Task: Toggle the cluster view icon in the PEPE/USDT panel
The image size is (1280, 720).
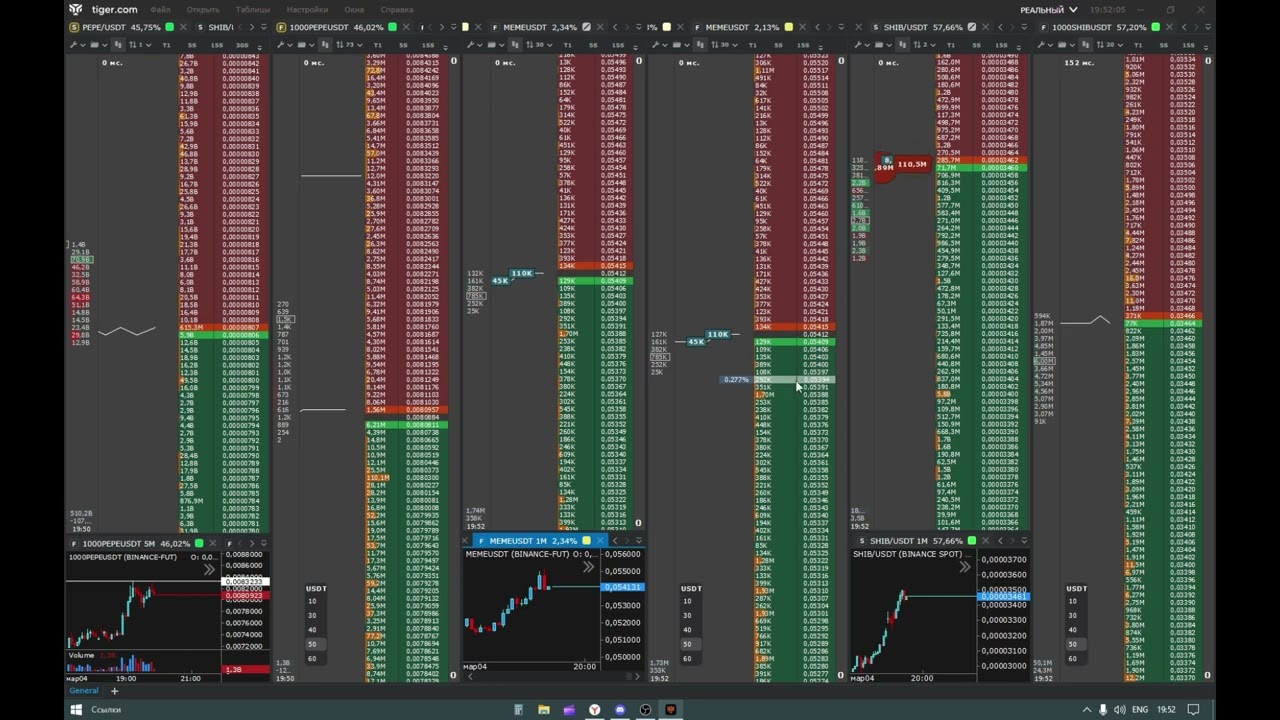Action: pyautogui.click(x=118, y=45)
